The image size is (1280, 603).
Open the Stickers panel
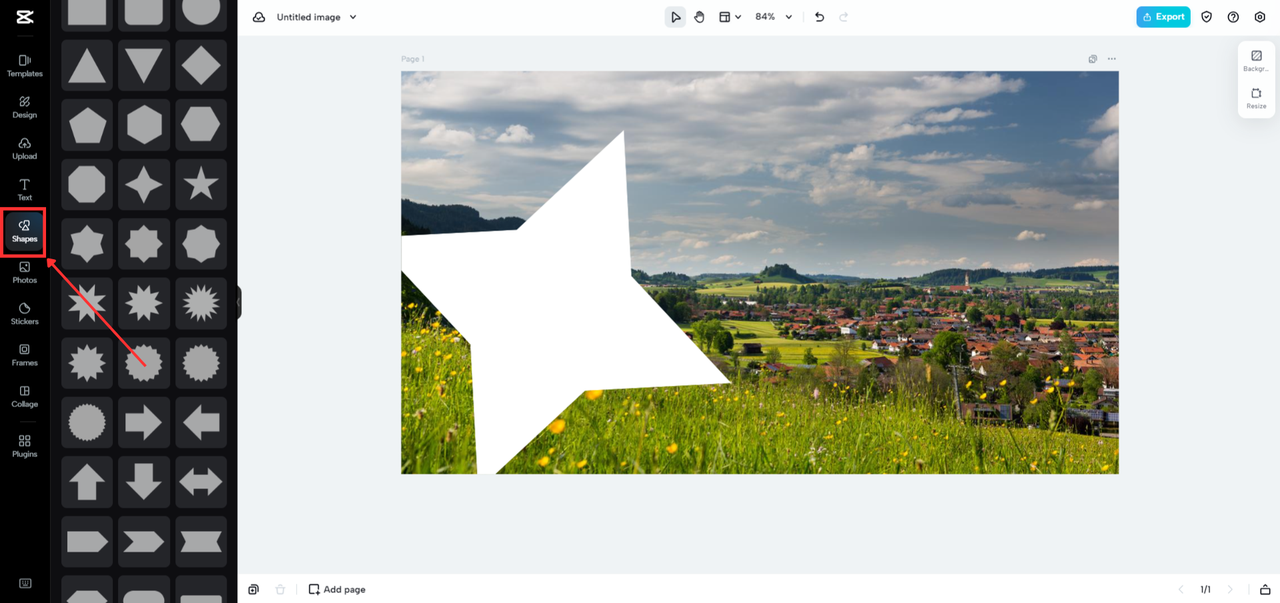coord(24,314)
